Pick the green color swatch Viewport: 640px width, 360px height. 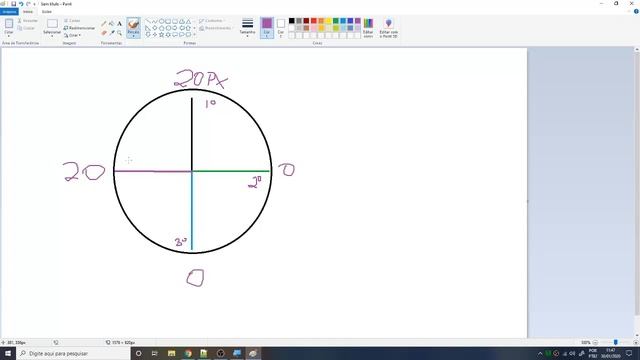pyautogui.click(x=336, y=21)
